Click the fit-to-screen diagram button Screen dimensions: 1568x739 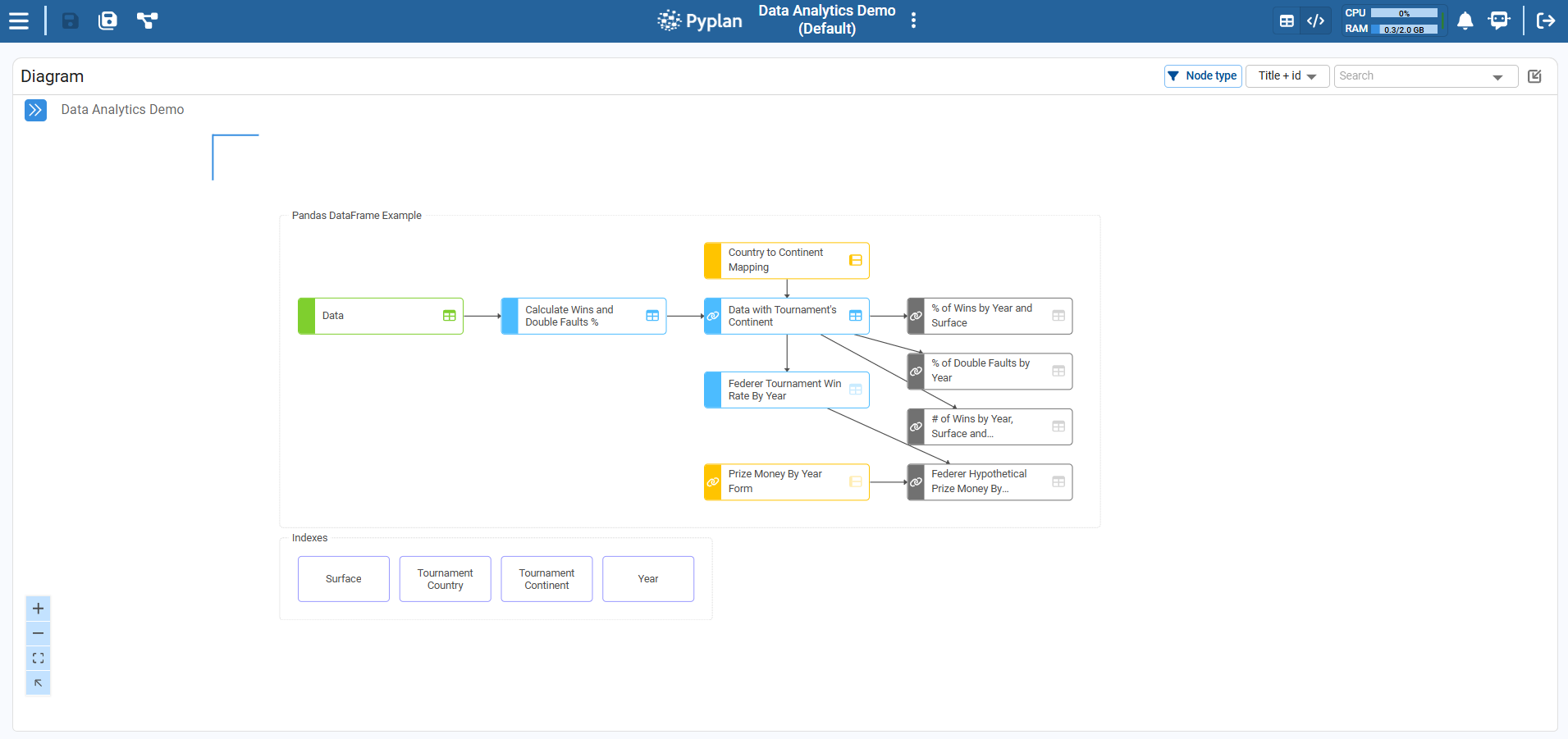tap(38, 659)
